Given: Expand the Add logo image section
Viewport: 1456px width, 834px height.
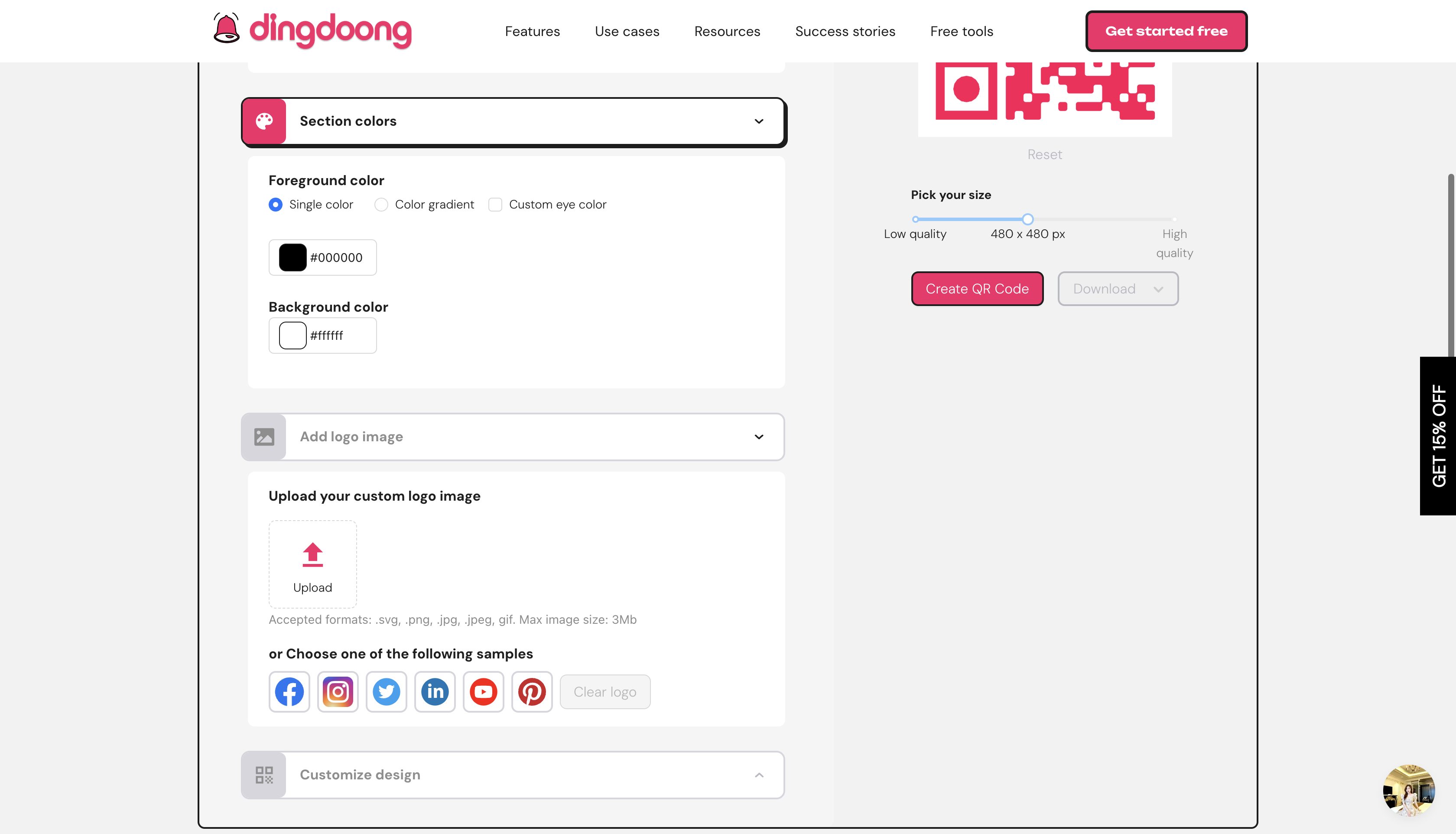Looking at the screenshot, I should (x=760, y=436).
